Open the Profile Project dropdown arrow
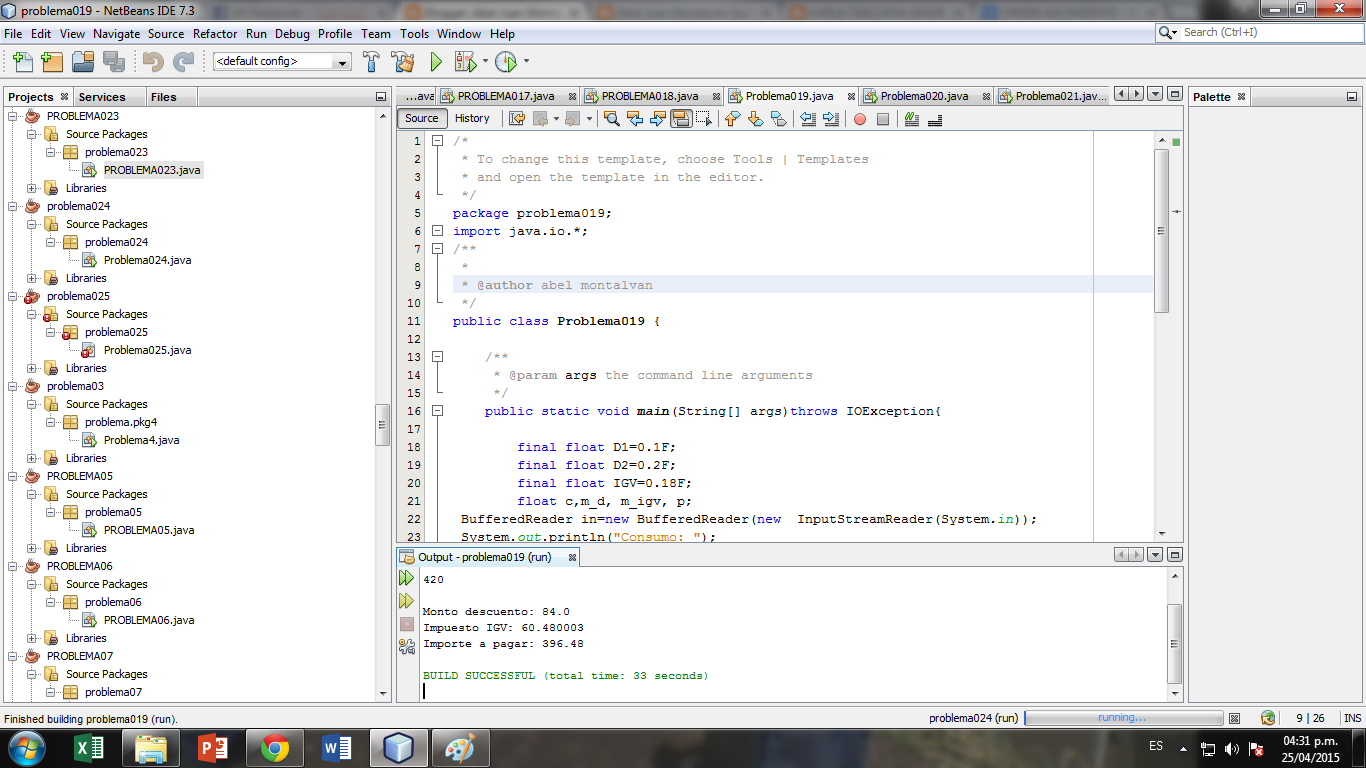The image size is (1366, 768). [526, 61]
